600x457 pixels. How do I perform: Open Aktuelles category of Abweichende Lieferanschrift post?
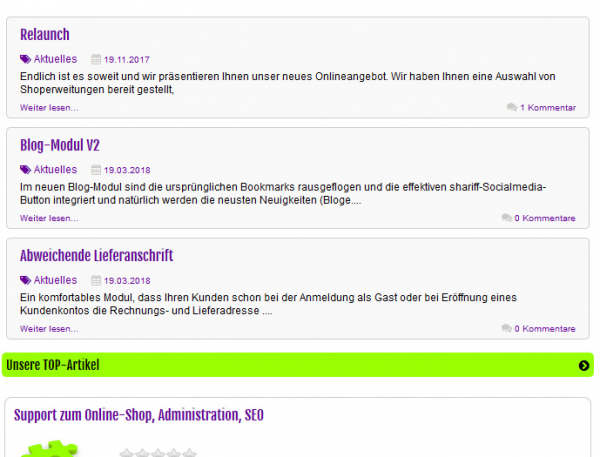coord(55,280)
